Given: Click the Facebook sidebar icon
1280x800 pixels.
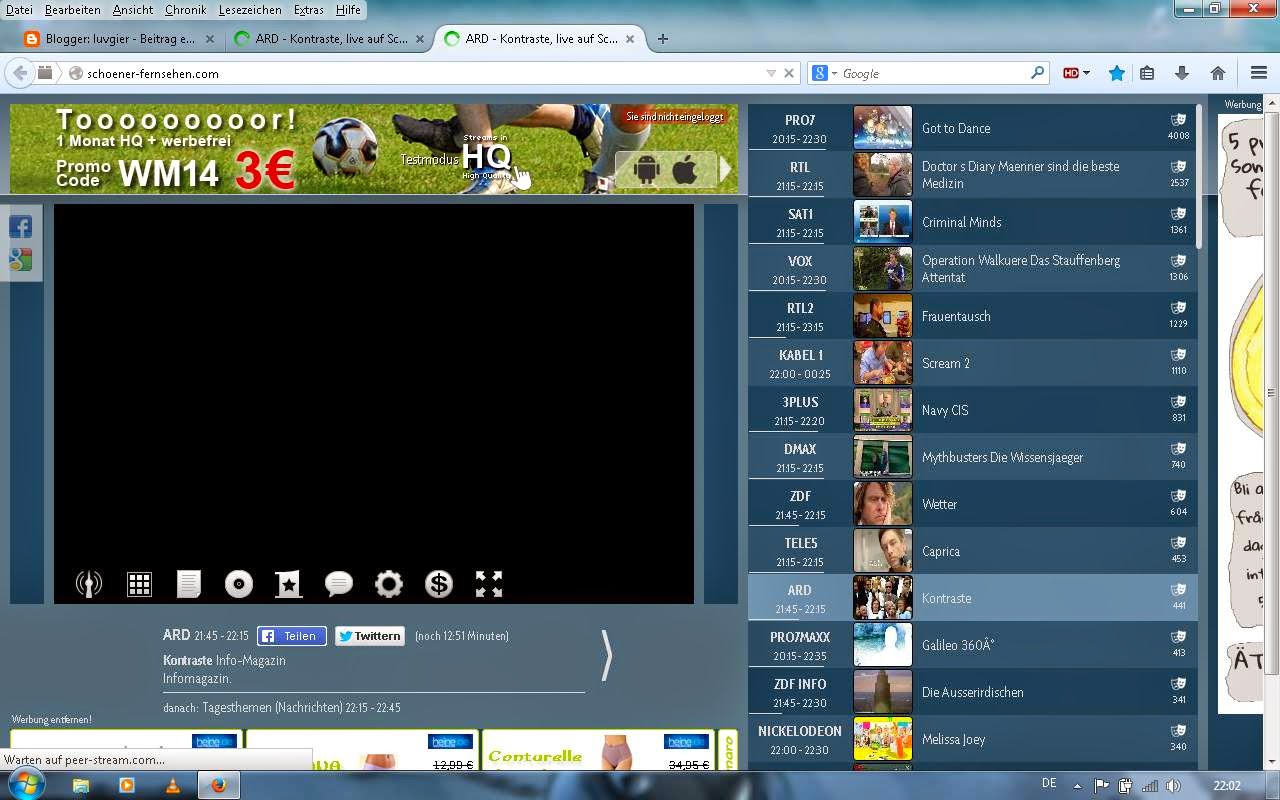Looking at the screenshot, I should point(21,227).
